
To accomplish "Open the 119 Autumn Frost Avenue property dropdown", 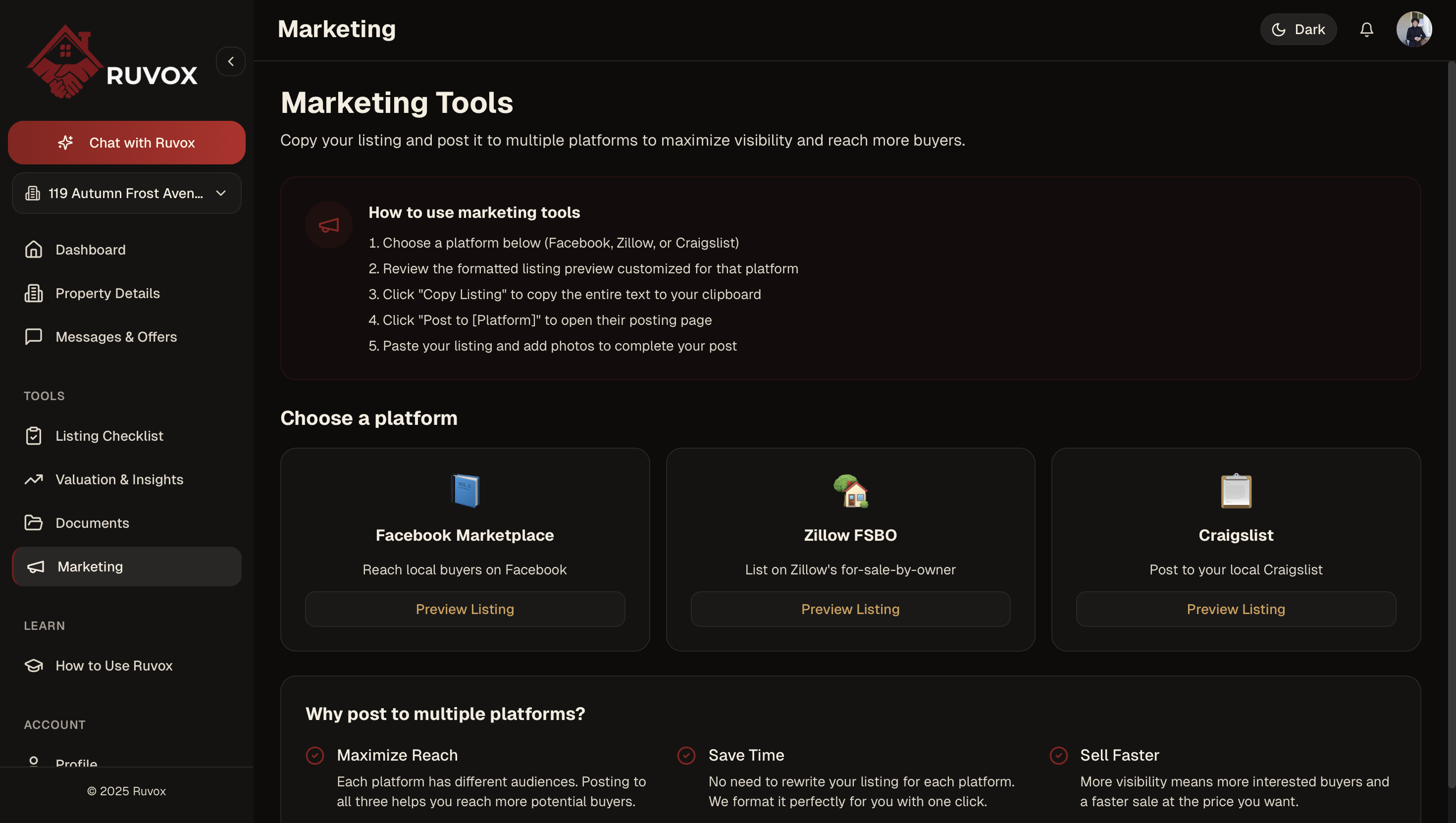I will pyautogui.click(x=126, y=193).
